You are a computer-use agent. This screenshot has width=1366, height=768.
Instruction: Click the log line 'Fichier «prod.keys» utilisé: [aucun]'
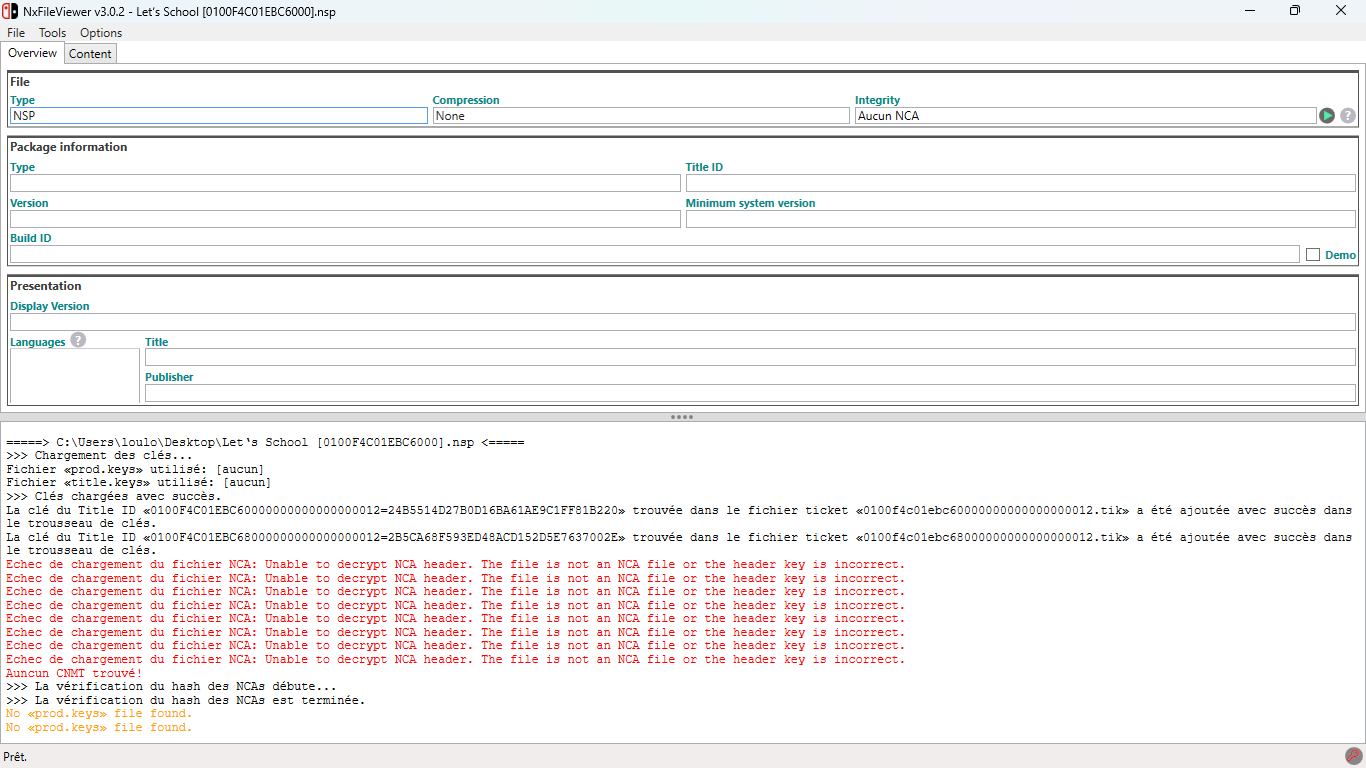(x=135, y=469)
